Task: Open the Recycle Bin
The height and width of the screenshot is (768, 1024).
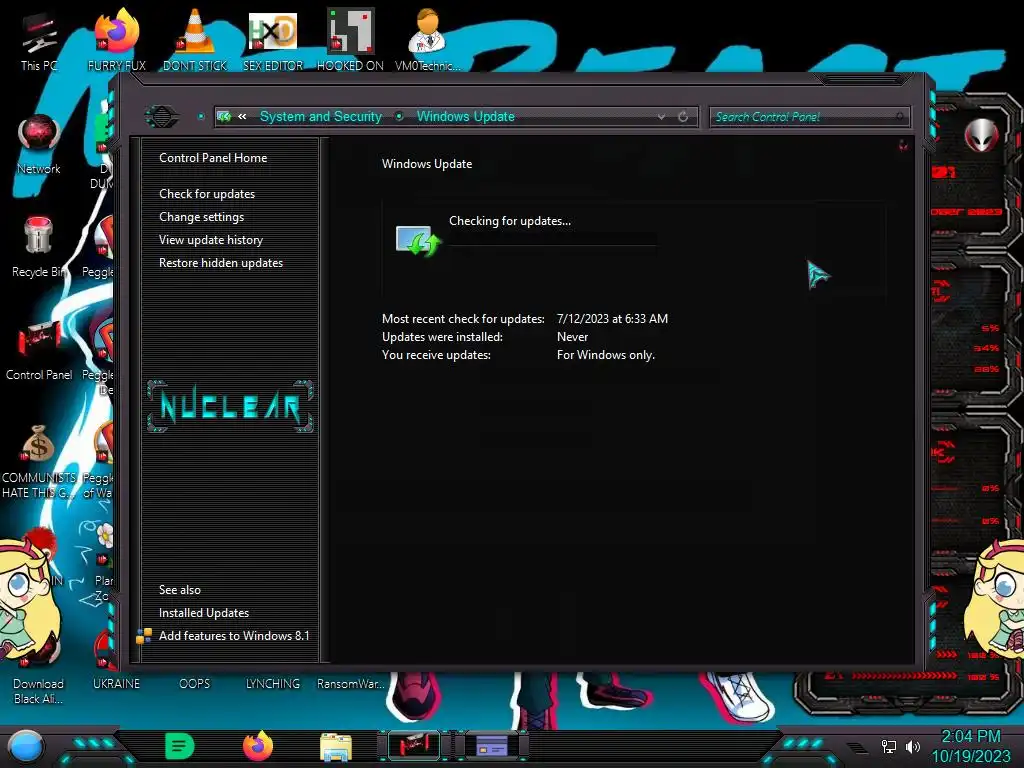Action: click(39, 247)
